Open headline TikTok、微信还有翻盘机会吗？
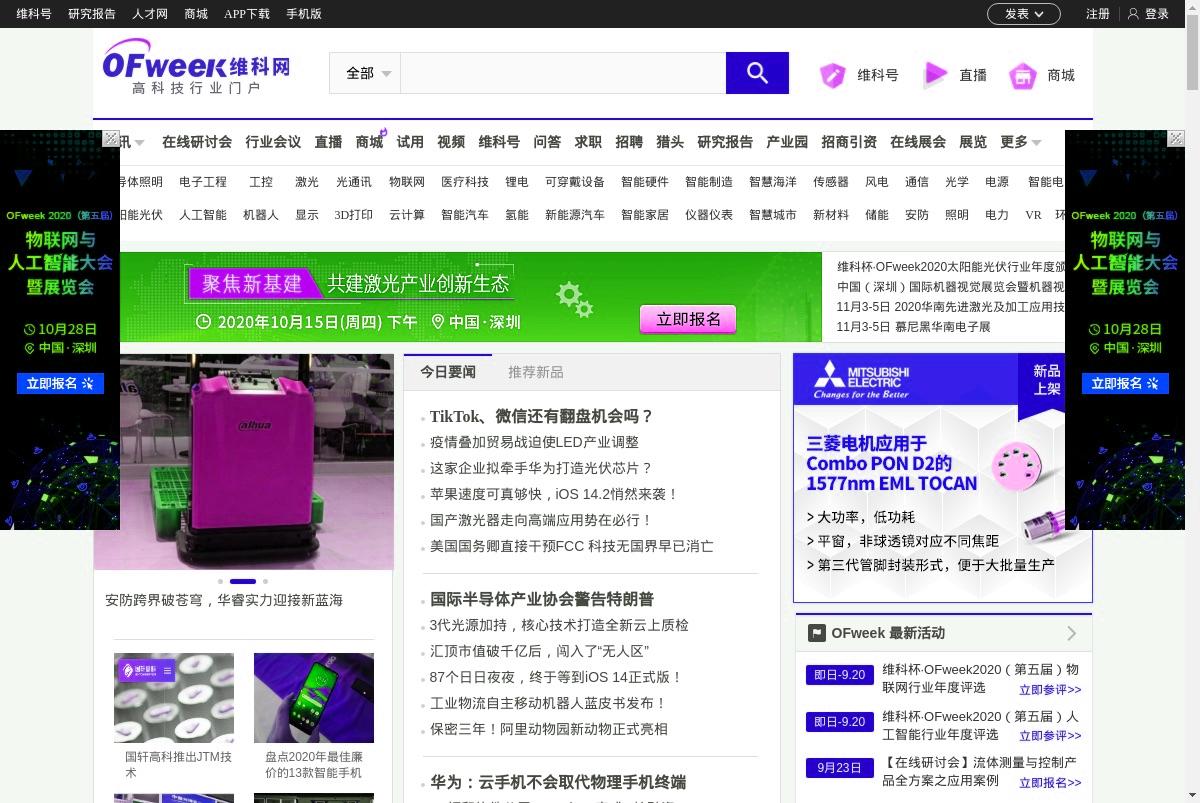This screenshot has height=803, width=1200. 541,416
